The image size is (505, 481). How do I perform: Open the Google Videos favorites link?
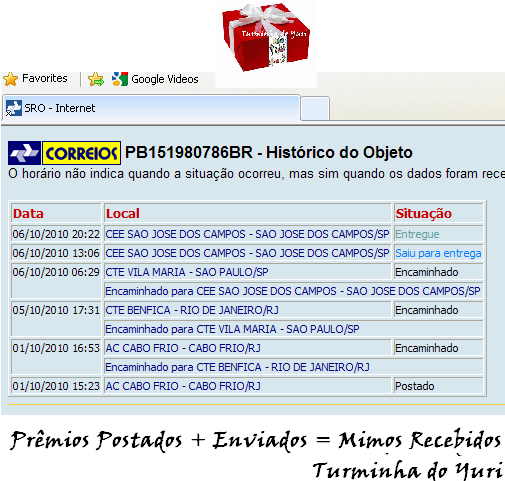coord(165,79)
